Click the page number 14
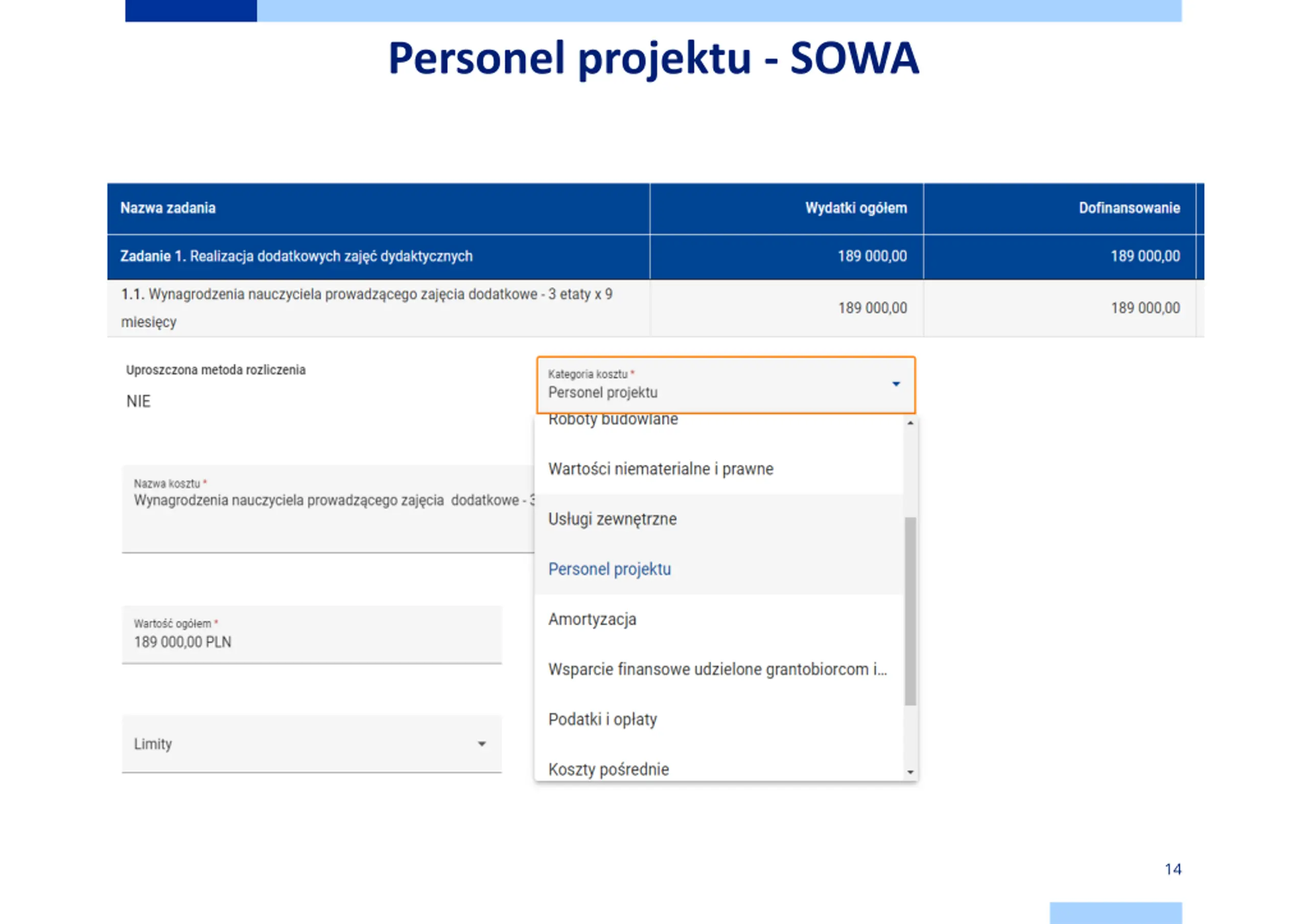The image size is (1308, 924). pyautogui.click(x=1173, y=869)
